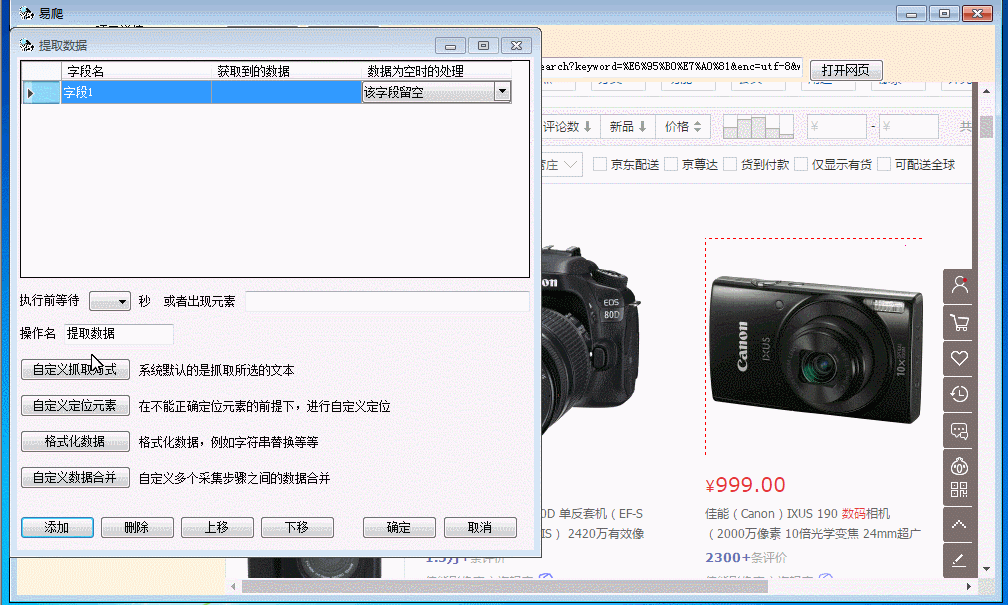1008x605 pixels.
Task: Click the chat message sidebar icon
Action: pos(959,430)
